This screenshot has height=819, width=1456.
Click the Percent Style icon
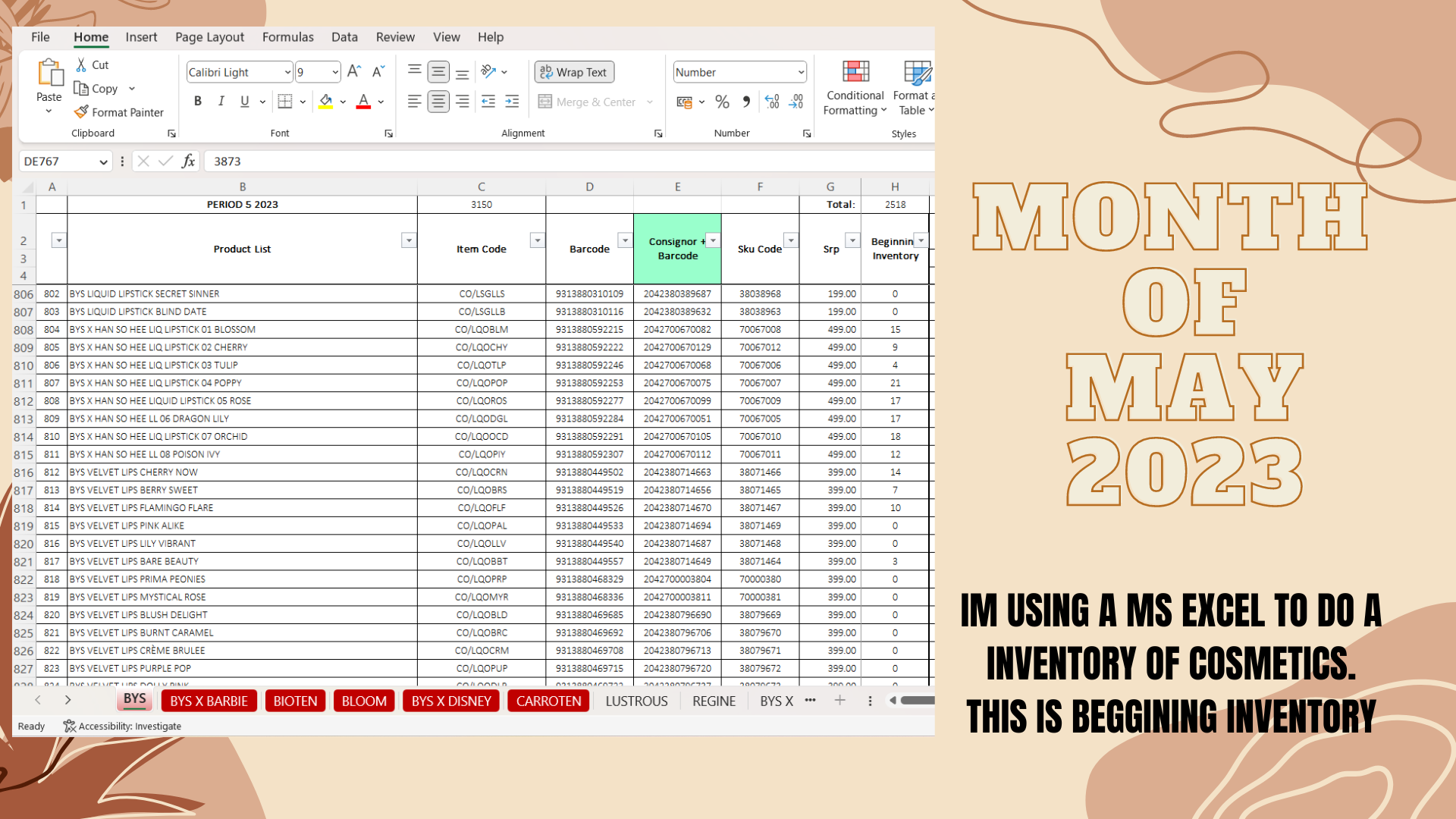click(x=722, y=102)
